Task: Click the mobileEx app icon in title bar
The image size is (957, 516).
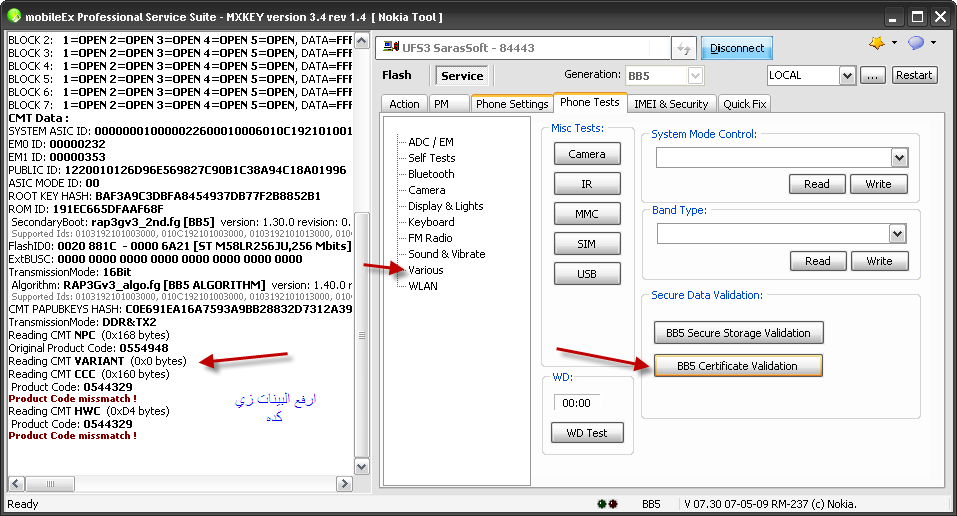Action: click(13, 16)
